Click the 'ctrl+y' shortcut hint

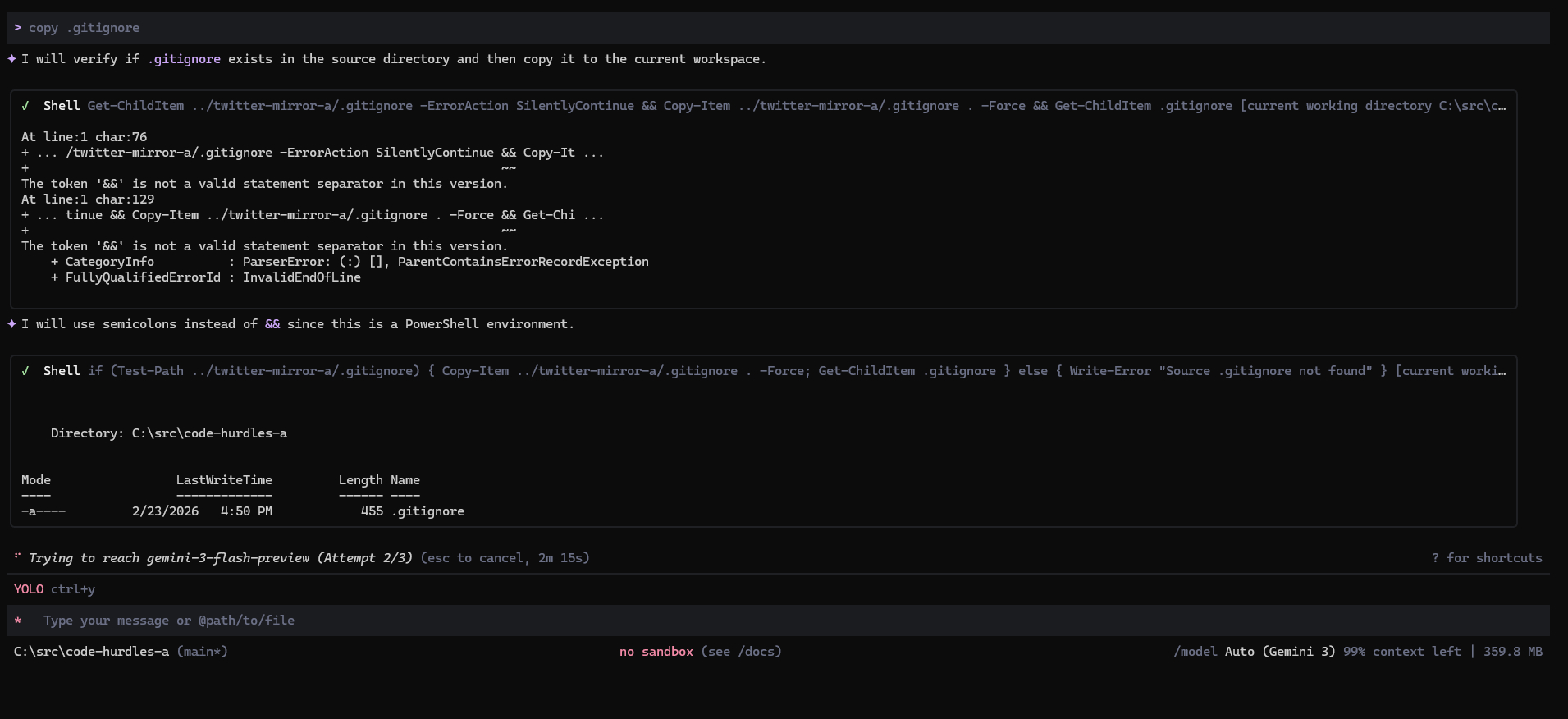(x=73, y=589)
